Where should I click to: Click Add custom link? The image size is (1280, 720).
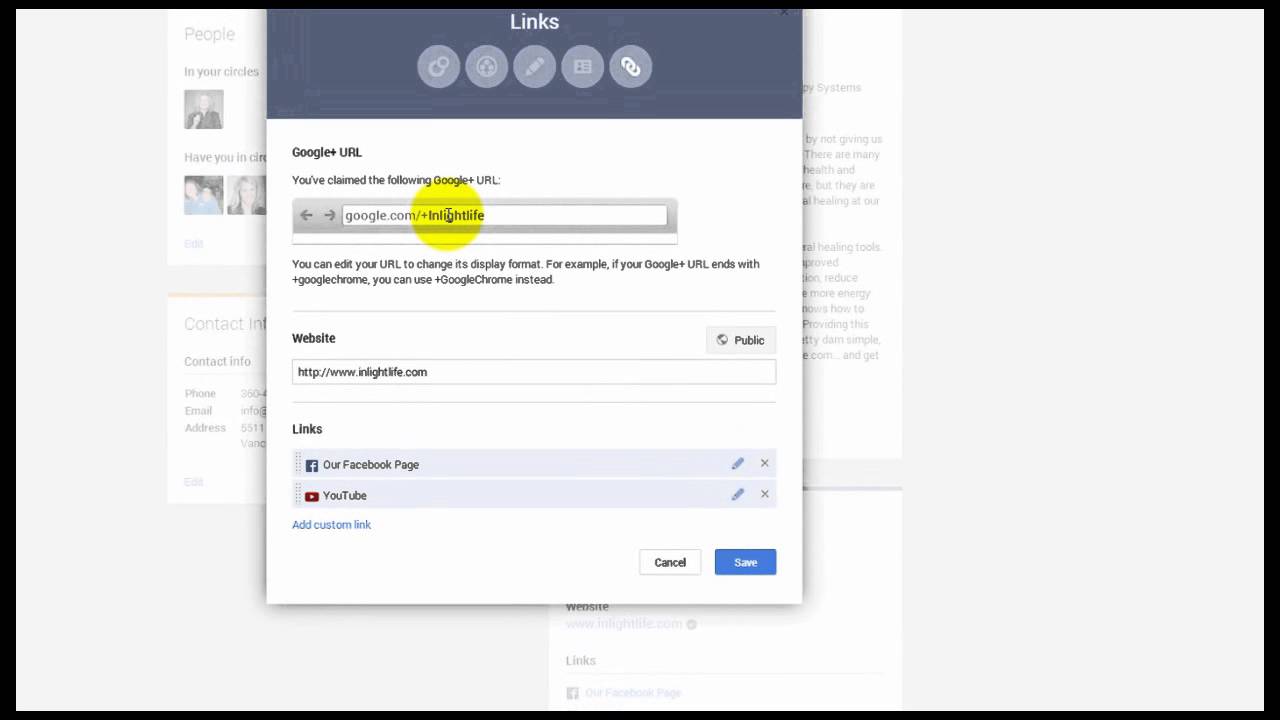pos(331,524)
